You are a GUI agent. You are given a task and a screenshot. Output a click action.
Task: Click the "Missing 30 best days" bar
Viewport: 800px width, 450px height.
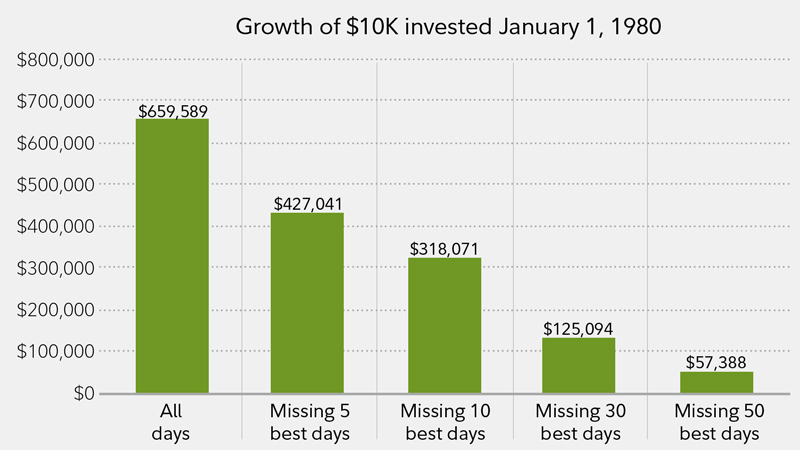click(x=579, y=365)
